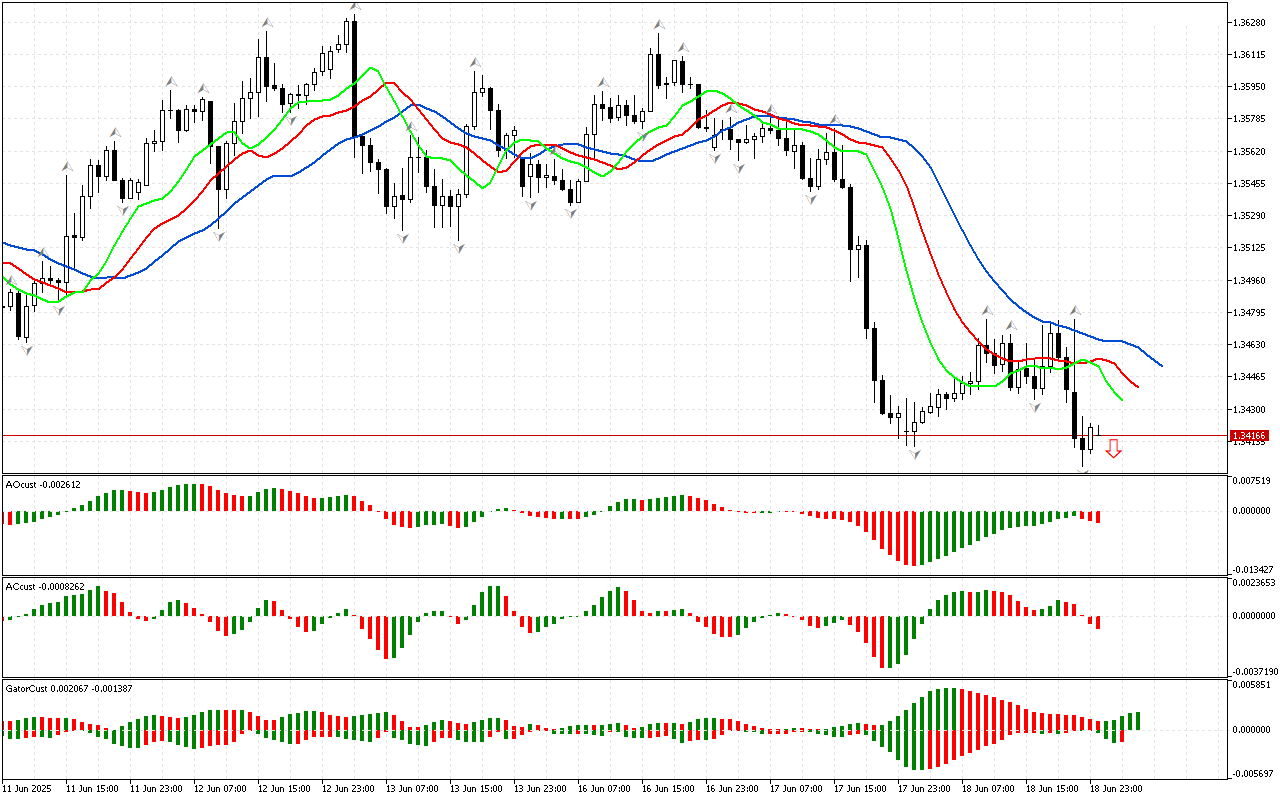Click the 1.36280 price scale label
The height and width of the screenshot is (800, 1280).
pos(1253,22)
